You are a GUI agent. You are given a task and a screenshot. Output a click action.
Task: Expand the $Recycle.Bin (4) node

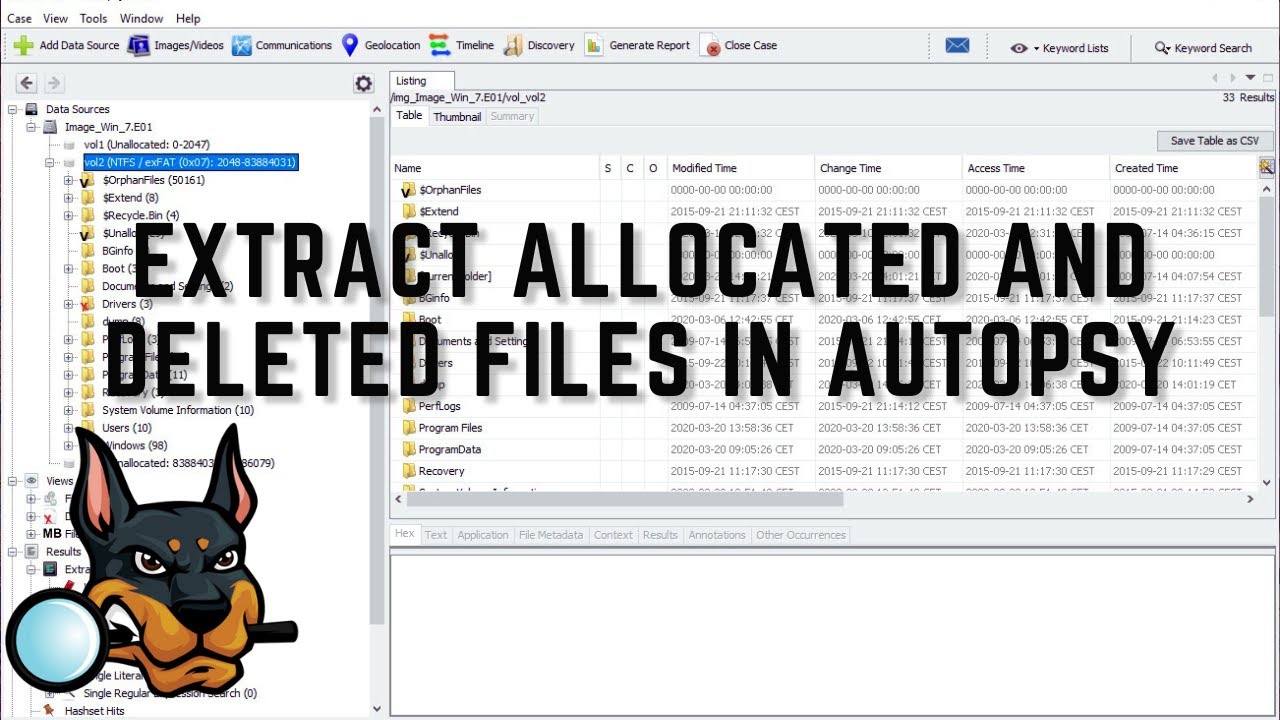click(69, 215)
